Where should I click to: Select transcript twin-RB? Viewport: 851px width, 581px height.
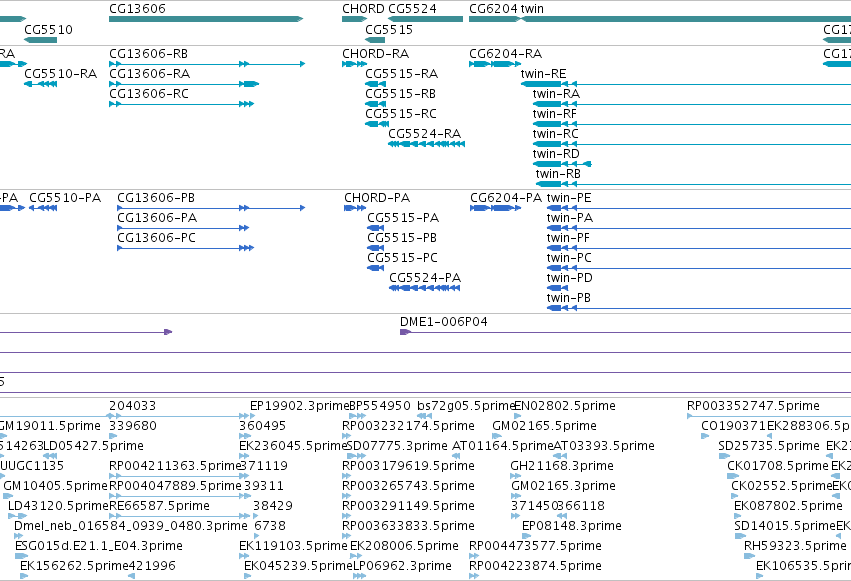pyautogui.click(x=558, y=174)
